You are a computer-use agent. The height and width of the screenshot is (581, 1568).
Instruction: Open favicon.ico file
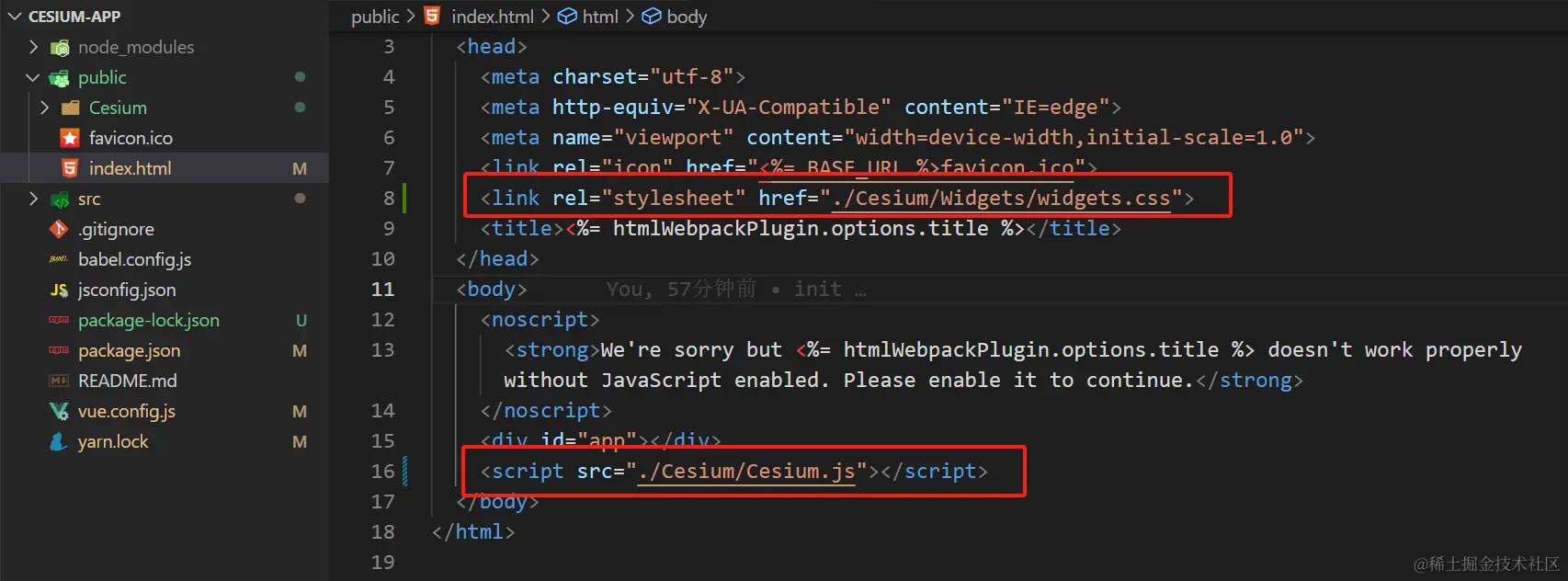[x=131, y=138]
